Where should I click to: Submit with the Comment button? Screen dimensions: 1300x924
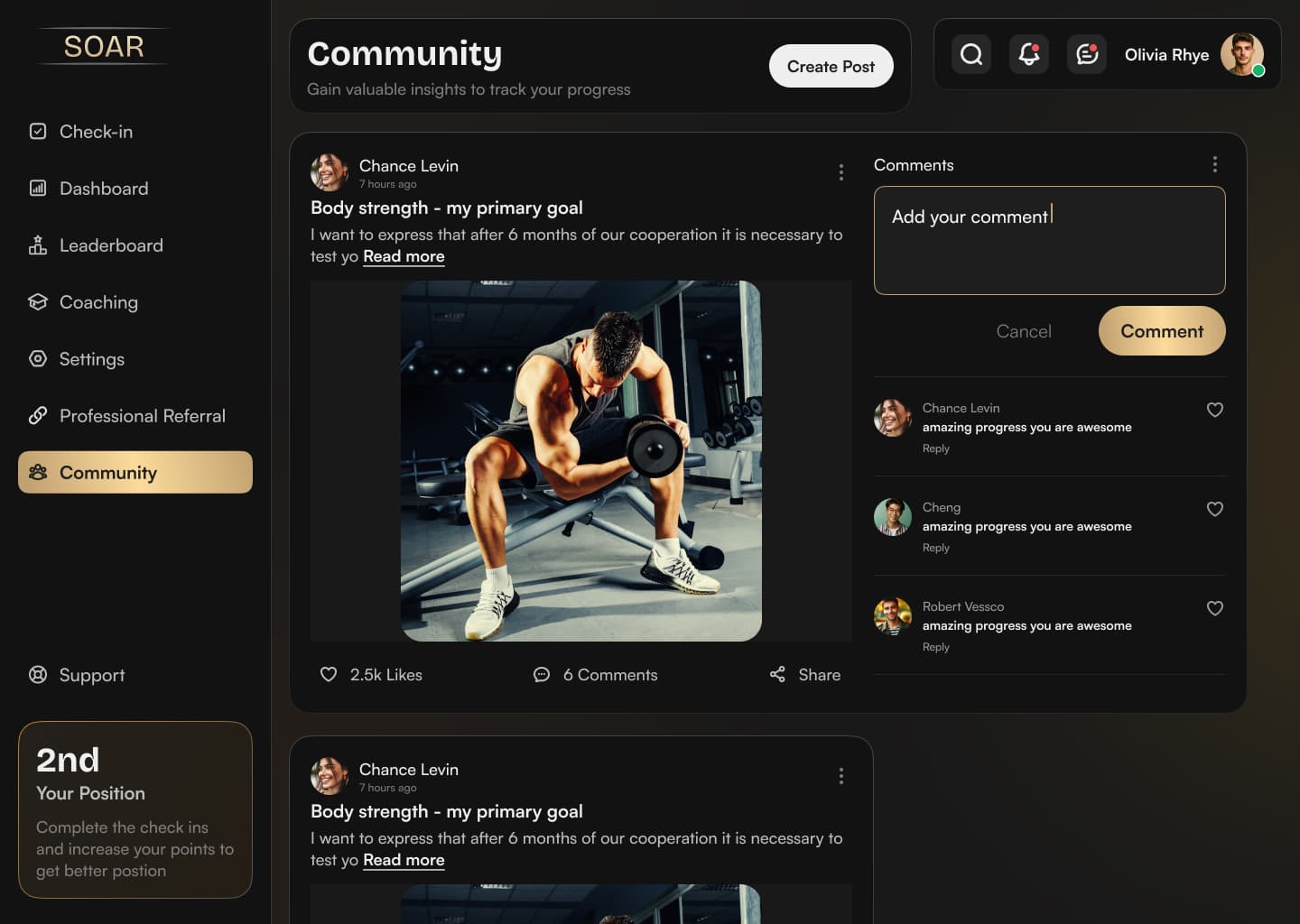coord(1162,330)
